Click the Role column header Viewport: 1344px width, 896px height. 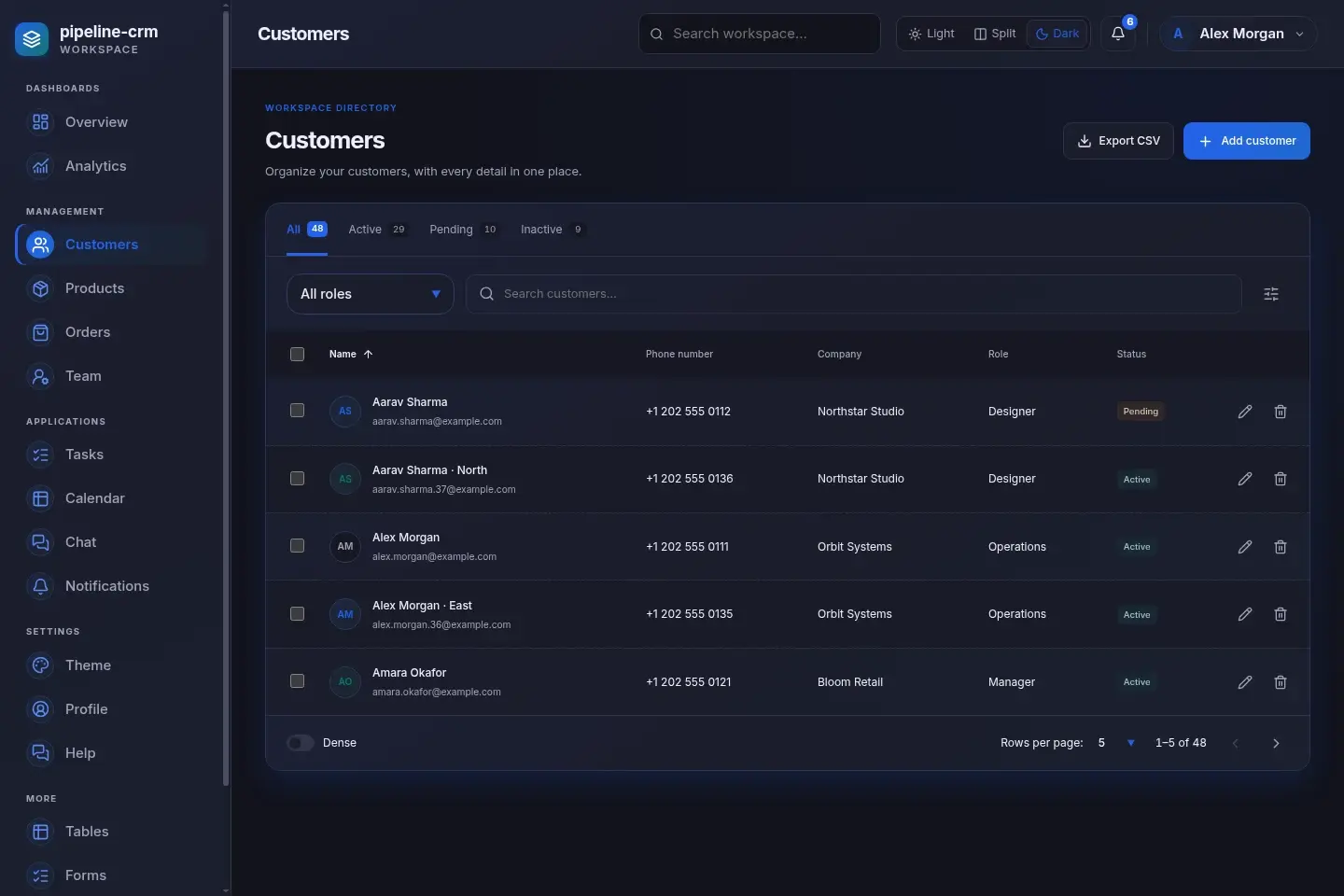click(998, 354)
